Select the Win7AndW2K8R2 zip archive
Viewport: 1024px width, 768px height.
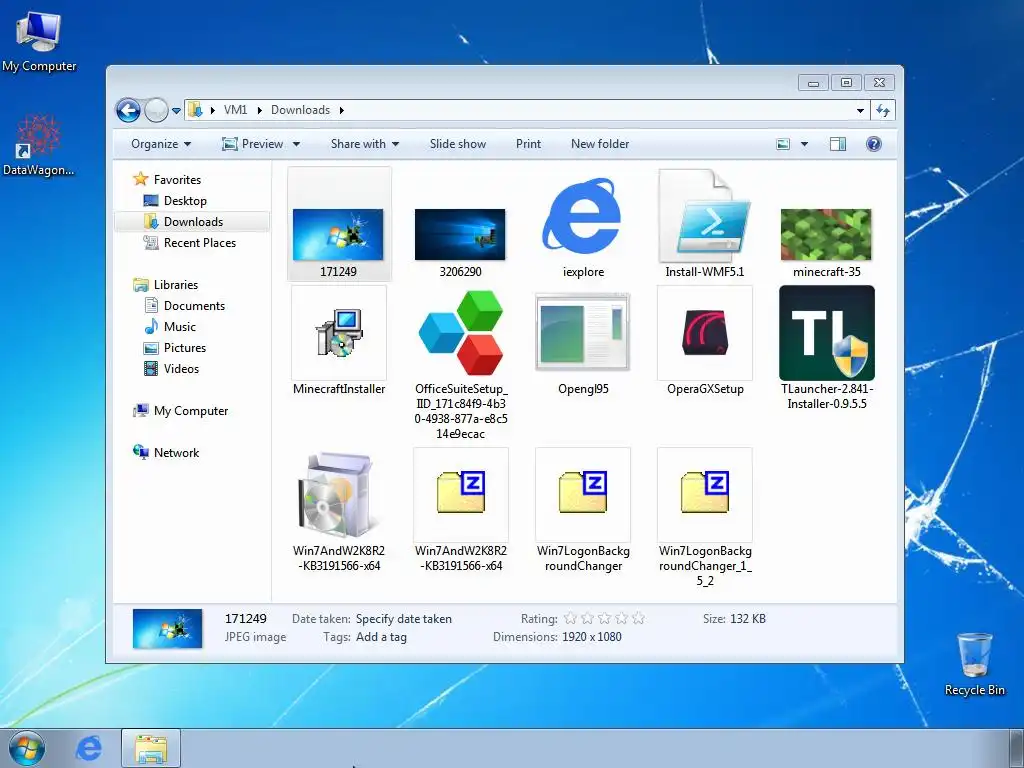(x=461, y=511)
